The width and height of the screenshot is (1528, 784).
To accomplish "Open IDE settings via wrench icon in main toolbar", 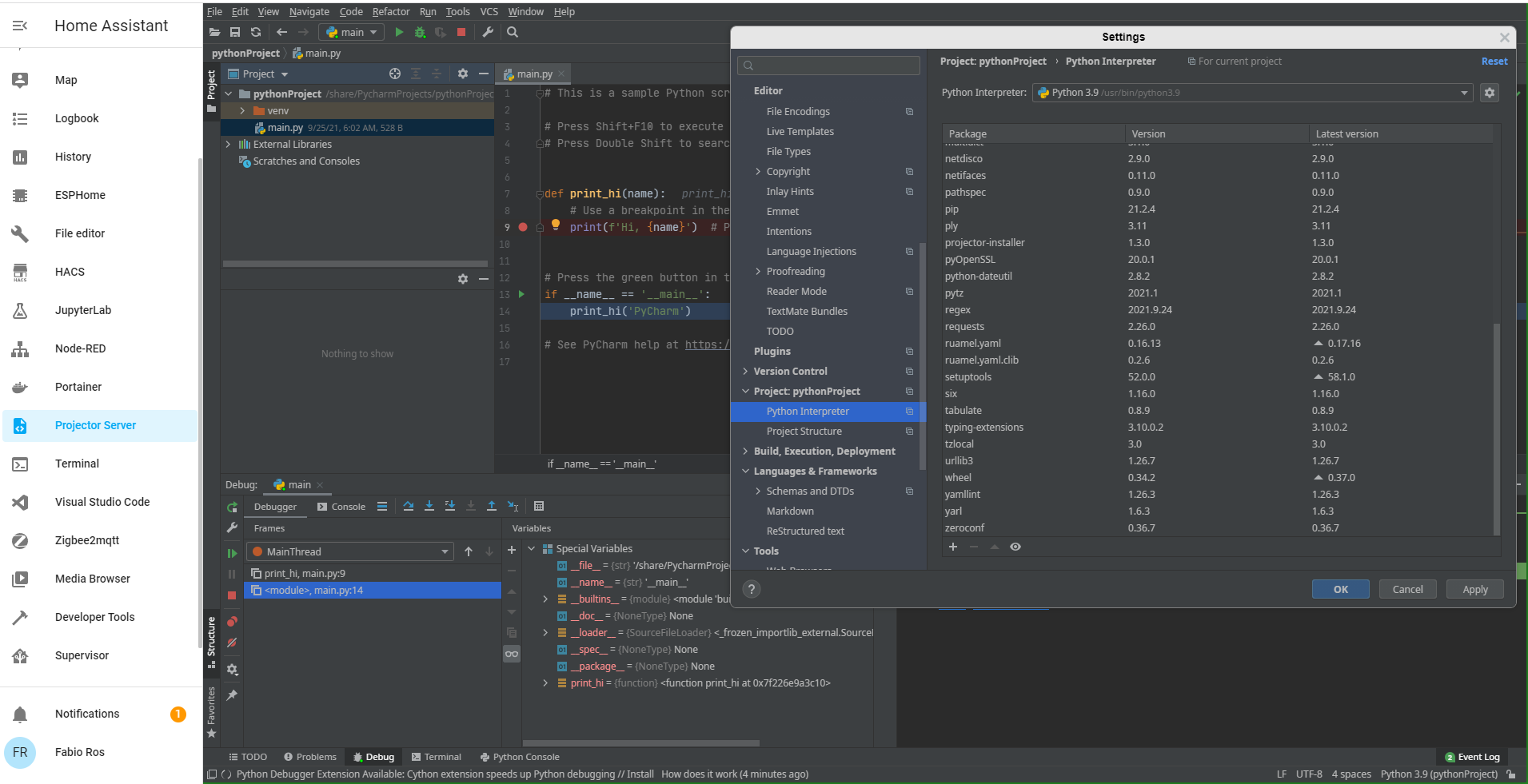I will (488, 32).
